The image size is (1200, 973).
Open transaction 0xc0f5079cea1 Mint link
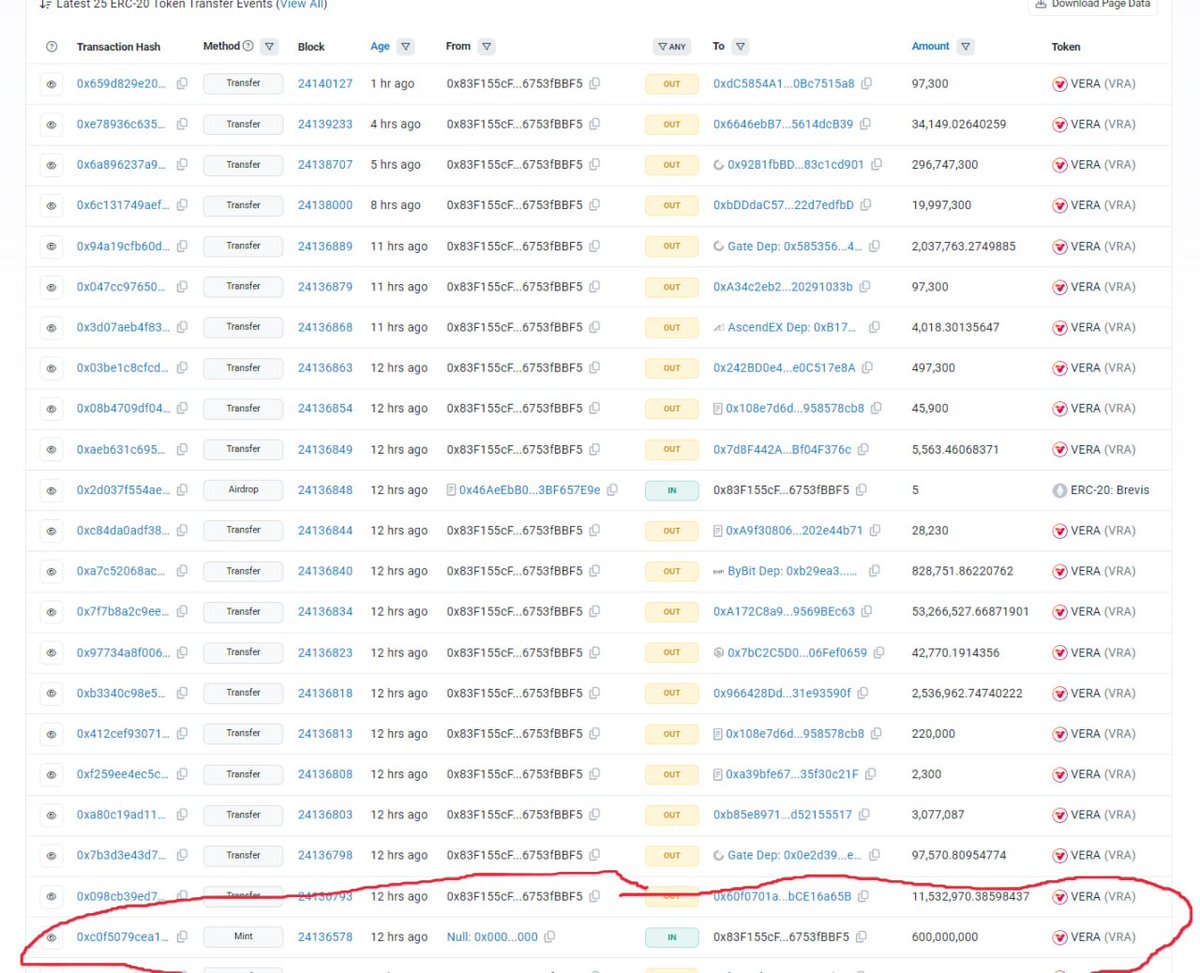123,937
